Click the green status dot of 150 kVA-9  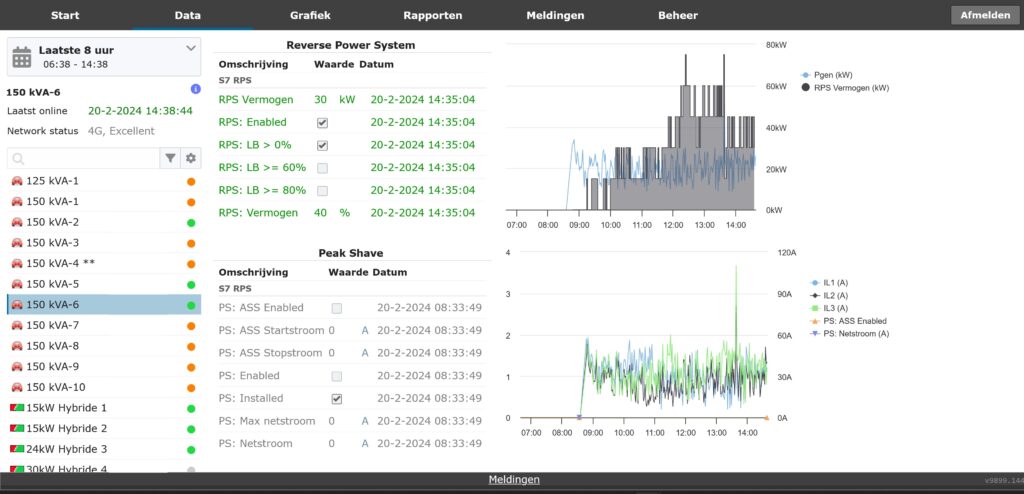coord(191,367)
